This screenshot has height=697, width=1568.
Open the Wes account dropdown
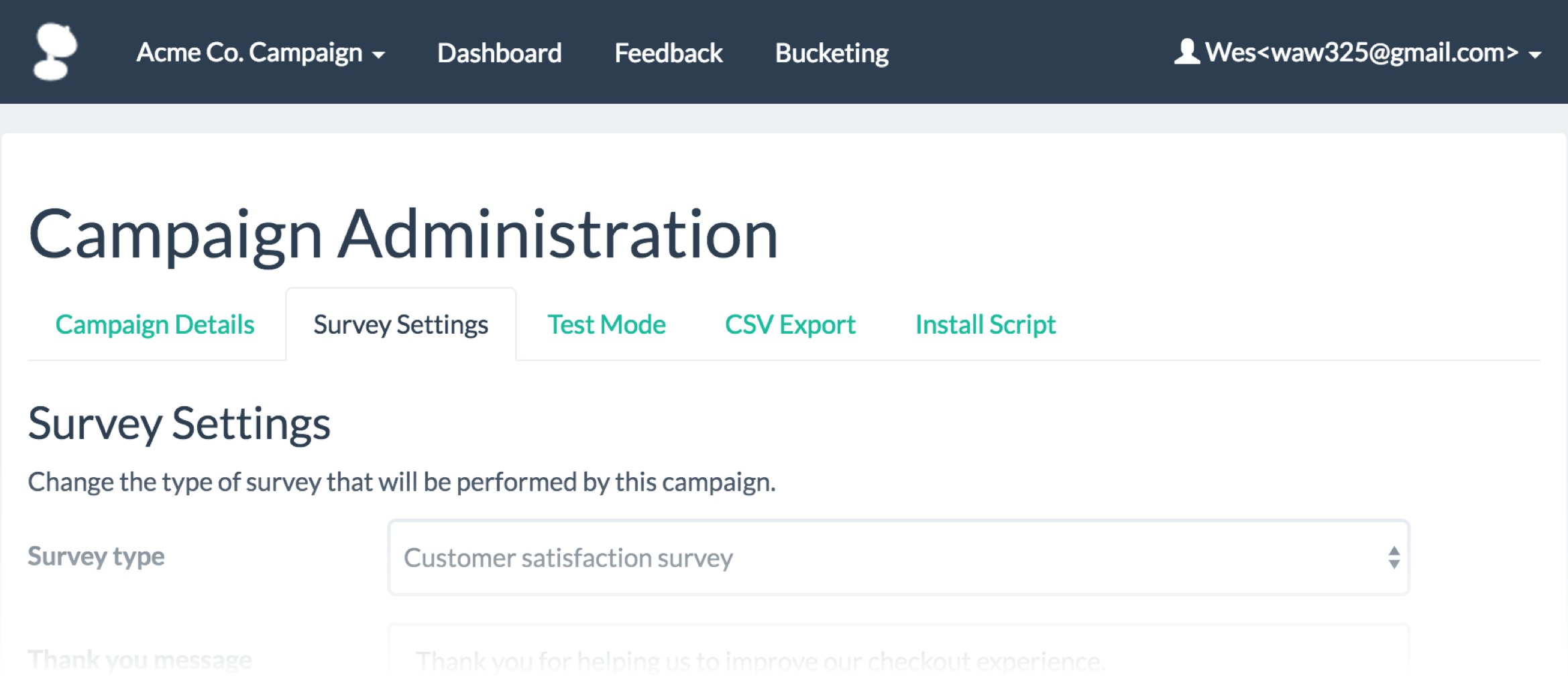[1360, 53]
